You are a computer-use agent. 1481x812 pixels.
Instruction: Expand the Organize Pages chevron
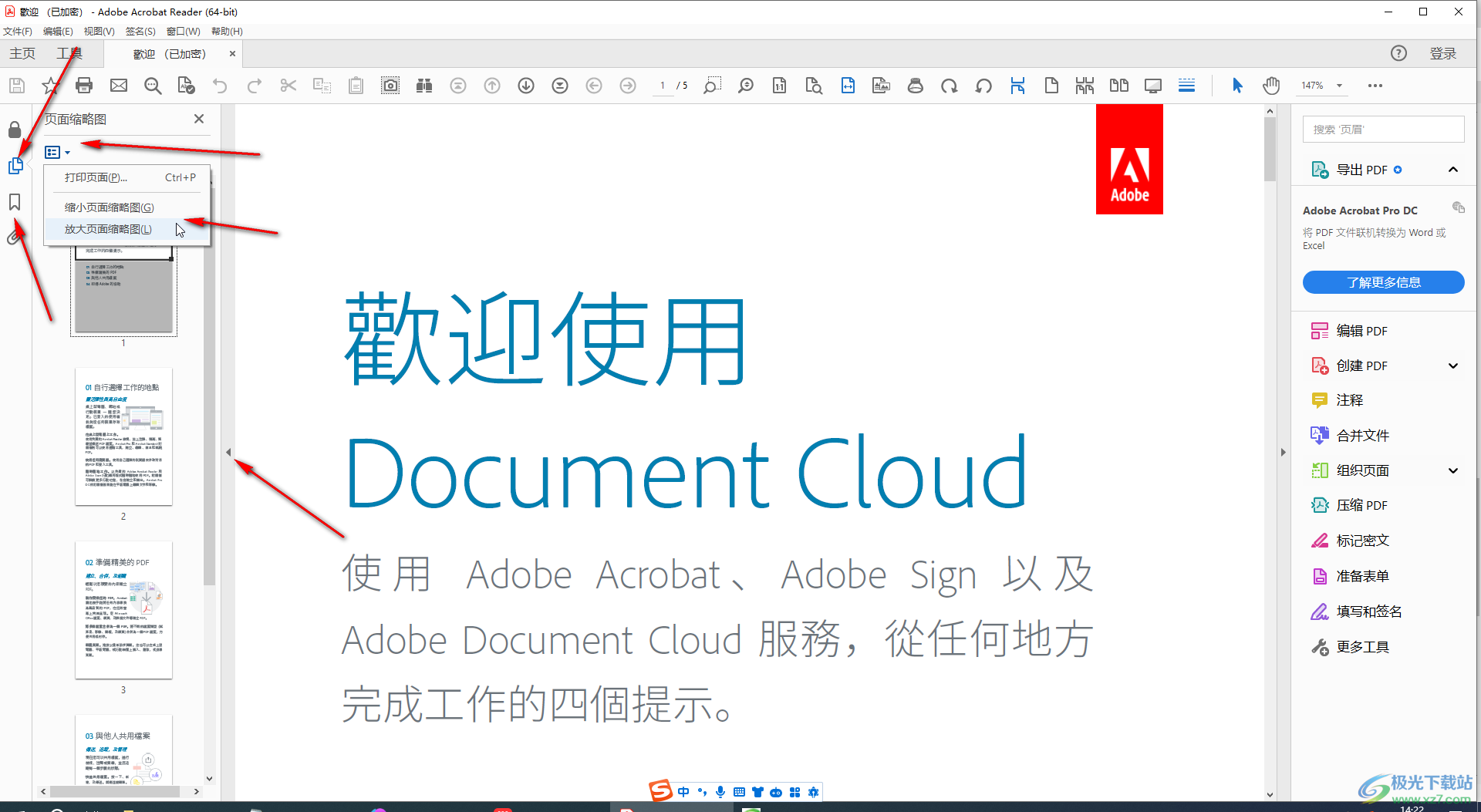[x=1453, y=470]
